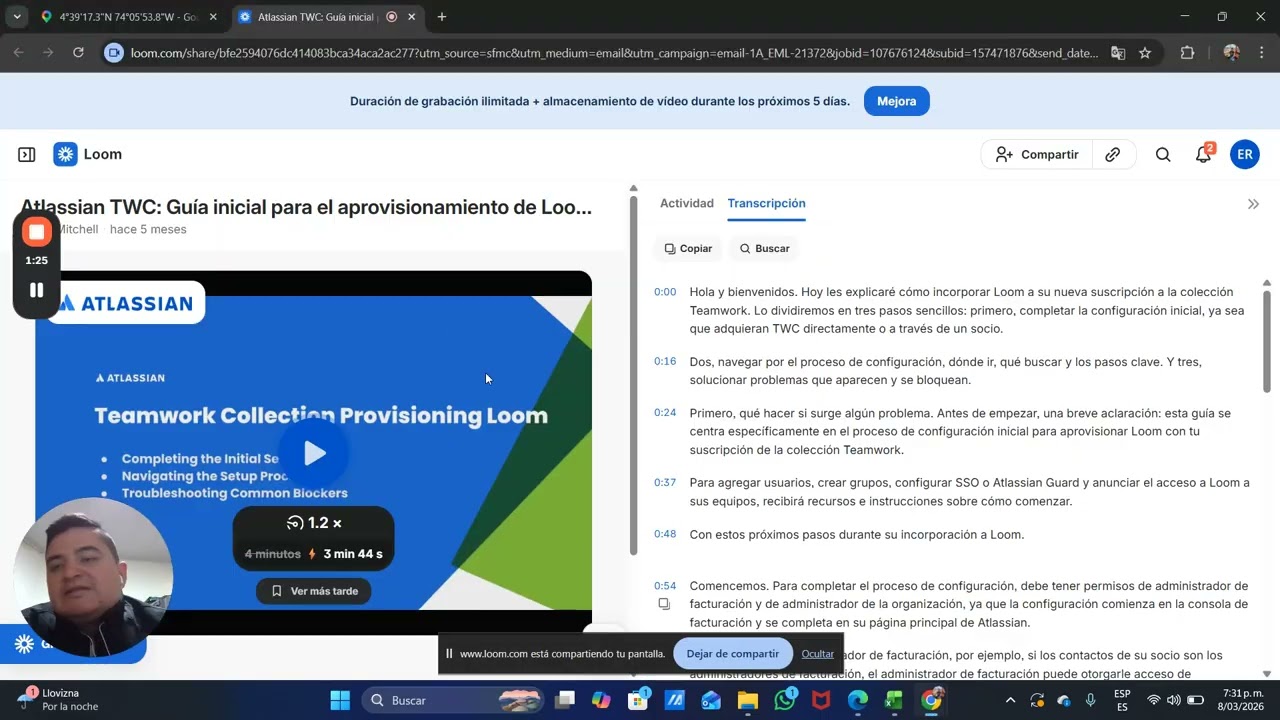Reload the current page
The image size is (1280, 720).
78,53
